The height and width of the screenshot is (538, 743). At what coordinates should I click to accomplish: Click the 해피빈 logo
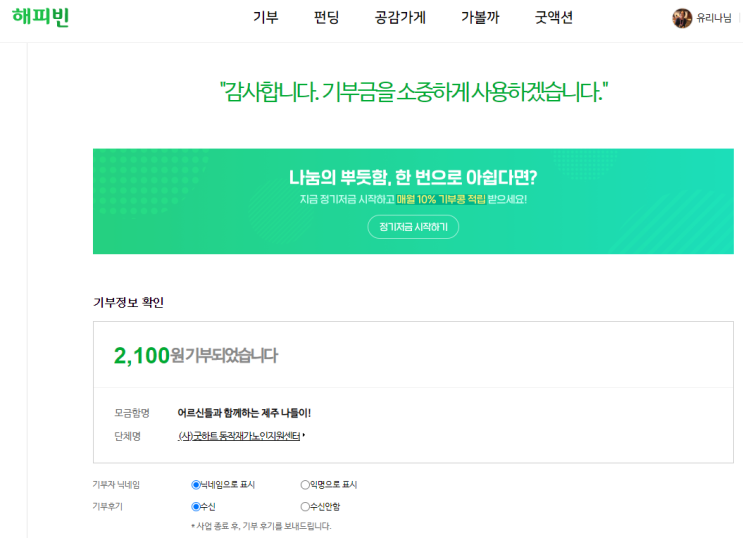point(40,17)
